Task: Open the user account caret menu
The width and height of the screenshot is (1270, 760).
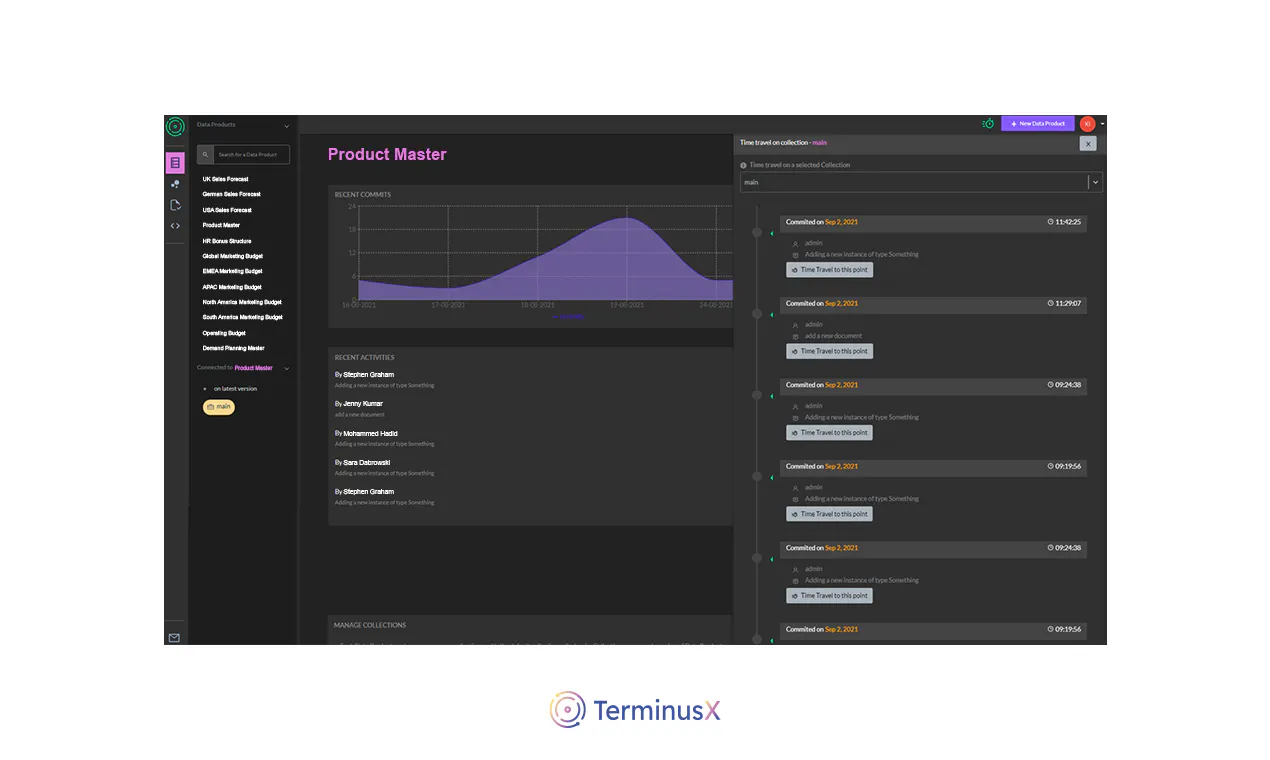Action: coord(1103,124)
